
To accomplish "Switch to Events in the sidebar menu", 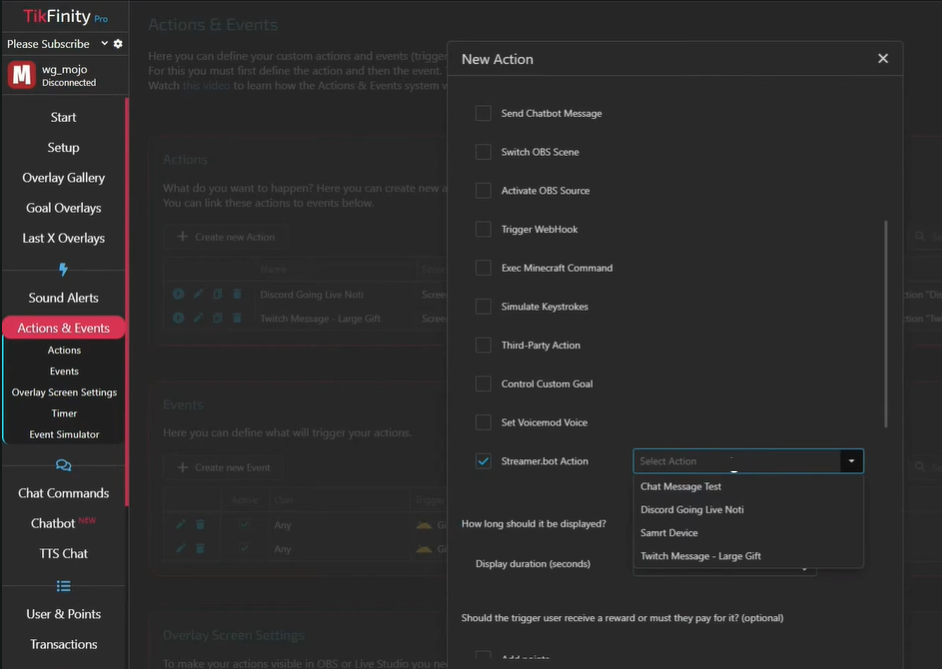I will [63, 370].
